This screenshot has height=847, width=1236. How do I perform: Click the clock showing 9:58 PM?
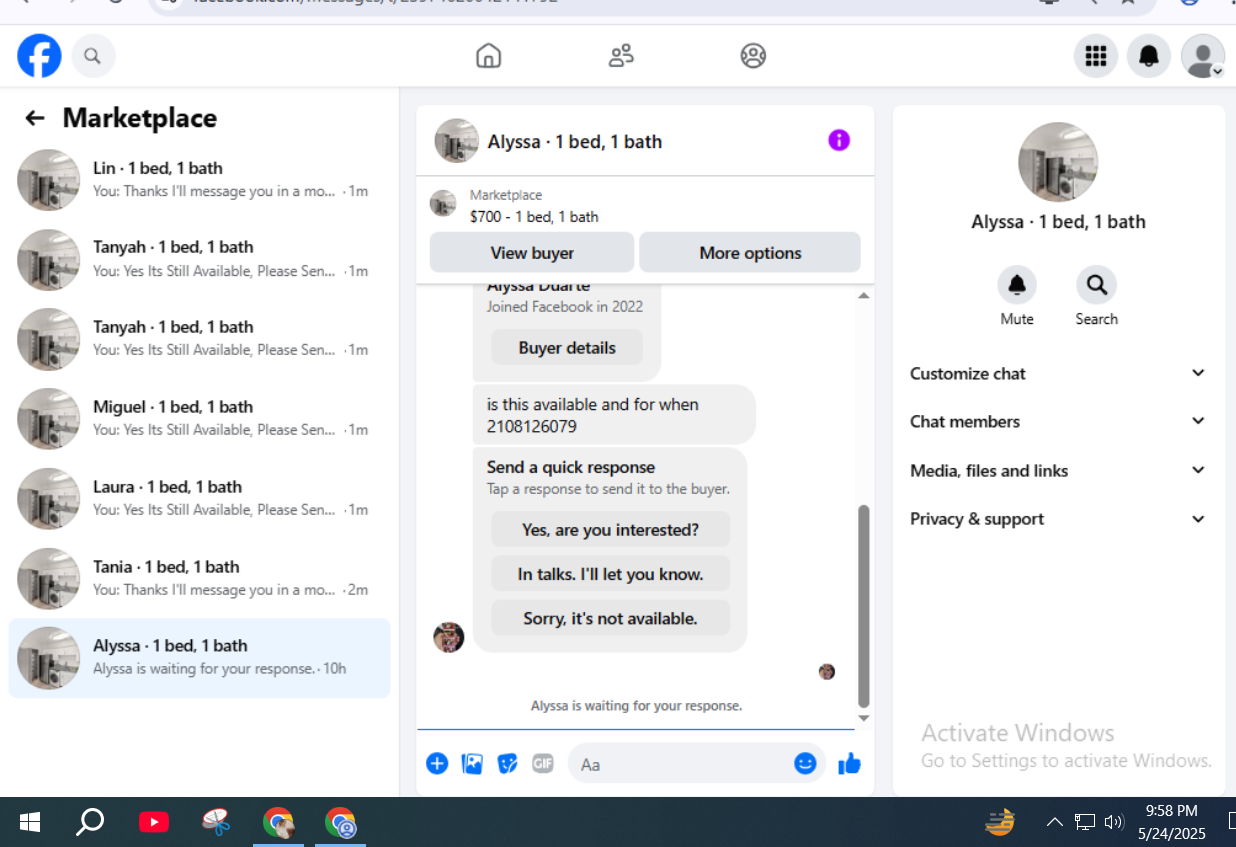(x=1172, y=811)
